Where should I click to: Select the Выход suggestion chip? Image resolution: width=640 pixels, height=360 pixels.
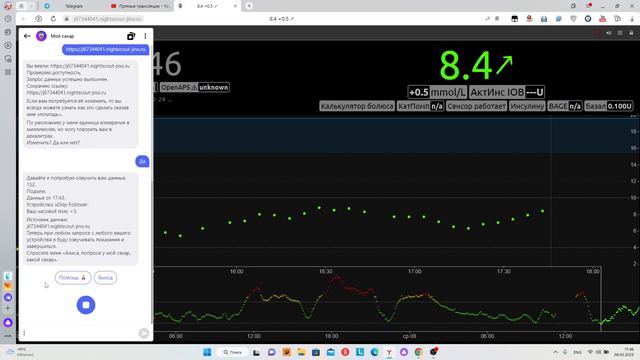pyautogui.click(x=105, y=278)
